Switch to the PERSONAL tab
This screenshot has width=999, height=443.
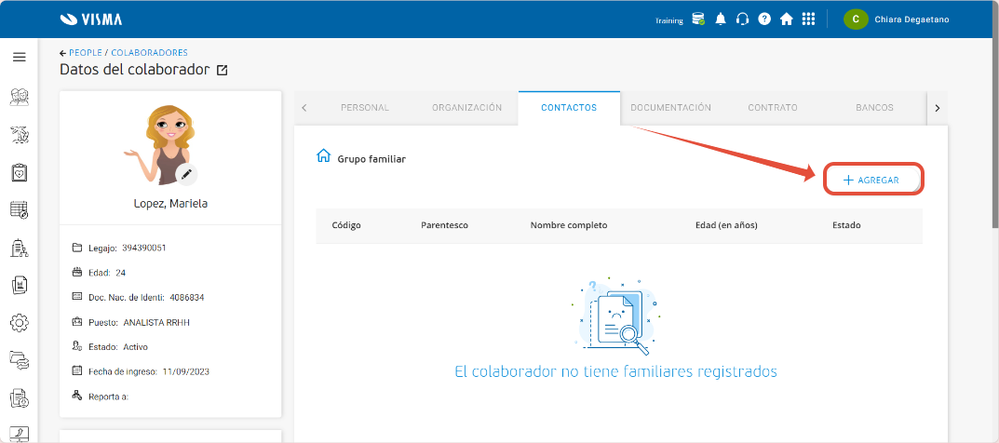[365, 108]
